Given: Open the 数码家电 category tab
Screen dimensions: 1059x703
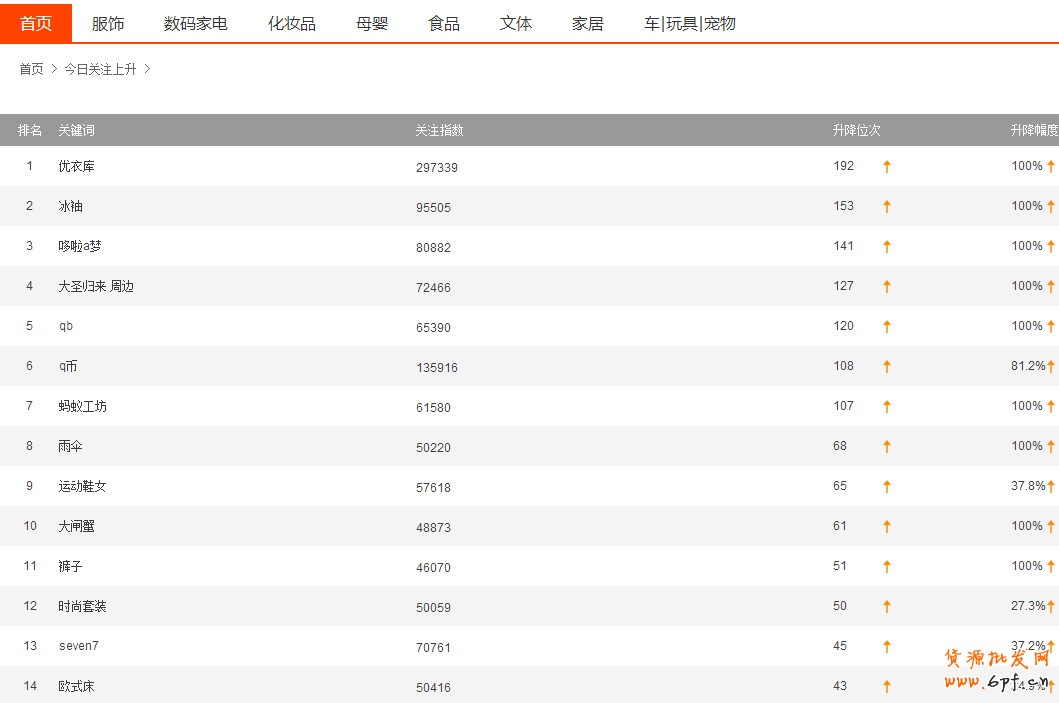Looking at the screenshot, I should tap(196, 23).
